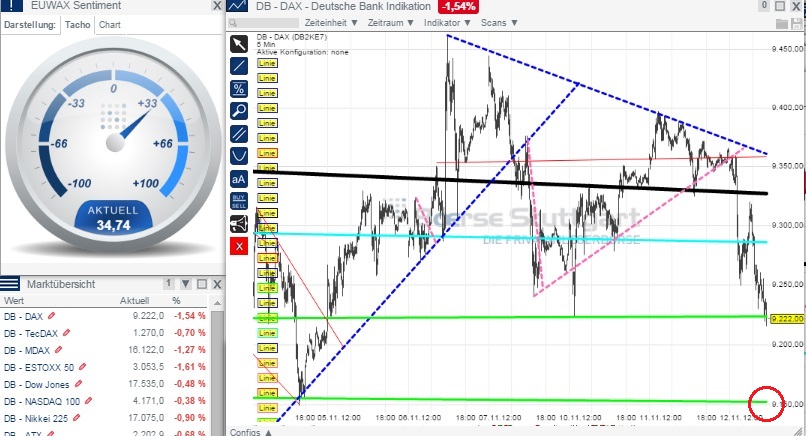Screen dimensions: 806x436
Task: Click pencil icon next to DB - Dow Jones
Action: point(78,384)
